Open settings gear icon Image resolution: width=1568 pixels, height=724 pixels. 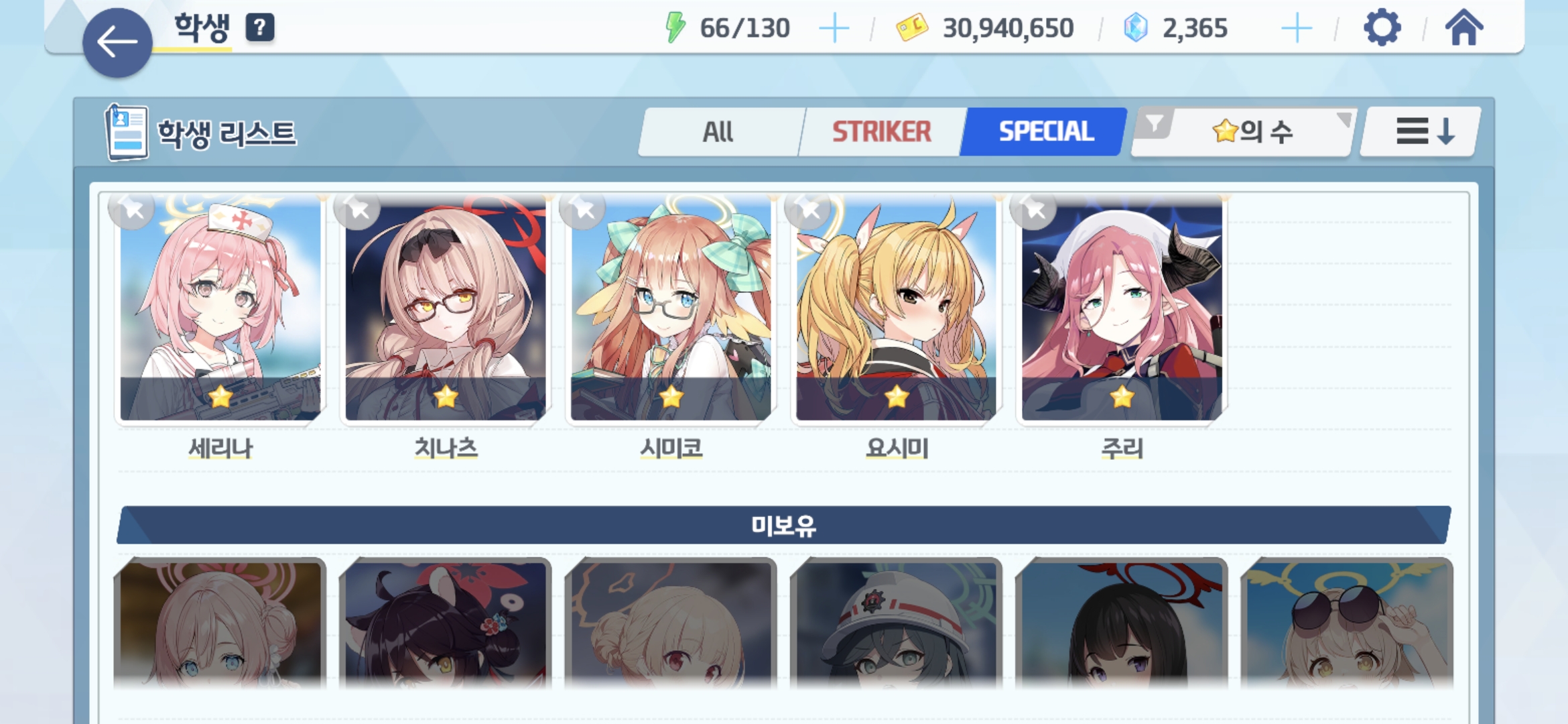click(1382, 28)
